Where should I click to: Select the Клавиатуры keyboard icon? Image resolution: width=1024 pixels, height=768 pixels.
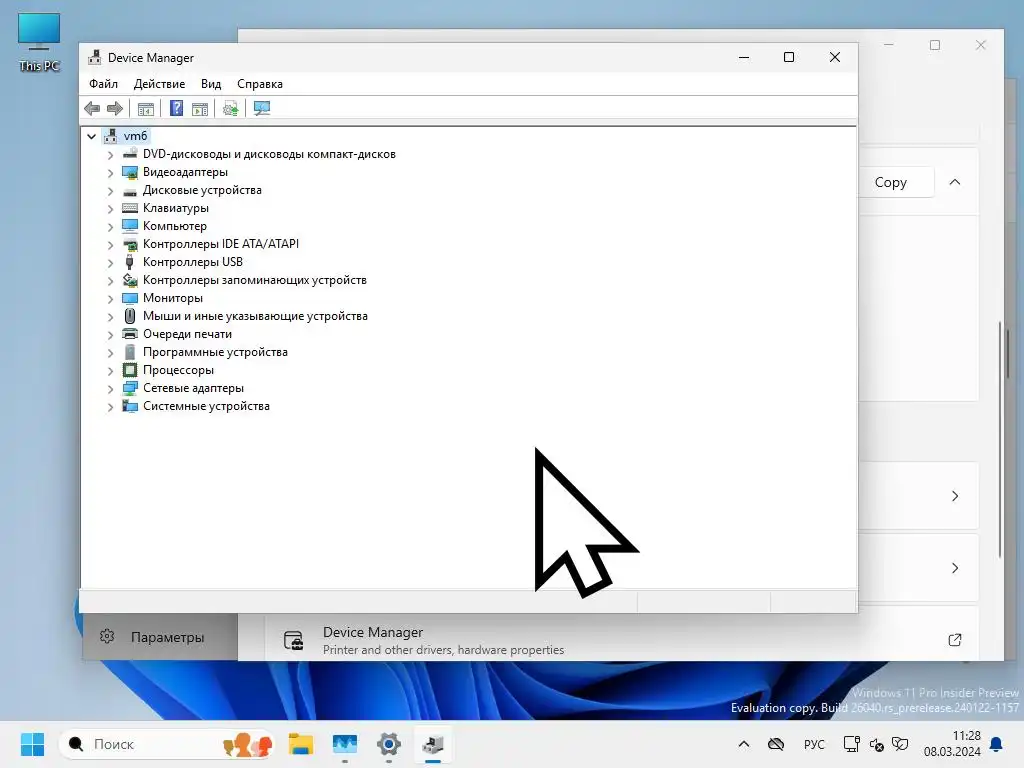(130, 208)
